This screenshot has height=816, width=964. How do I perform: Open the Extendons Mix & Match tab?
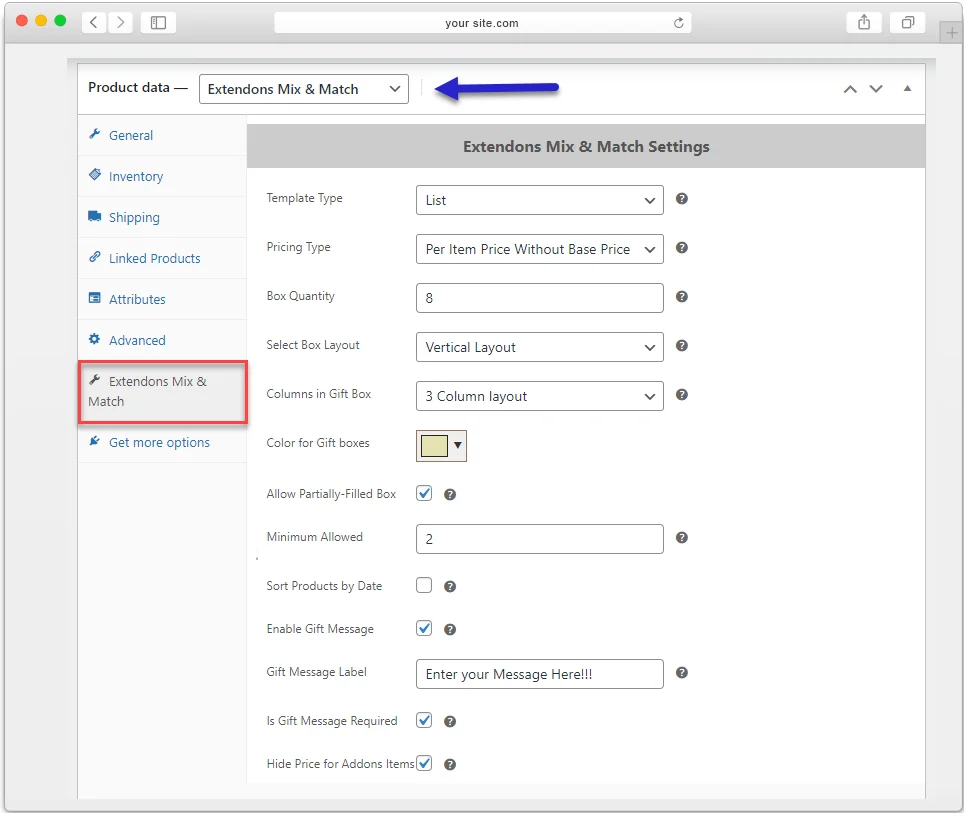(x=160, y=390)
